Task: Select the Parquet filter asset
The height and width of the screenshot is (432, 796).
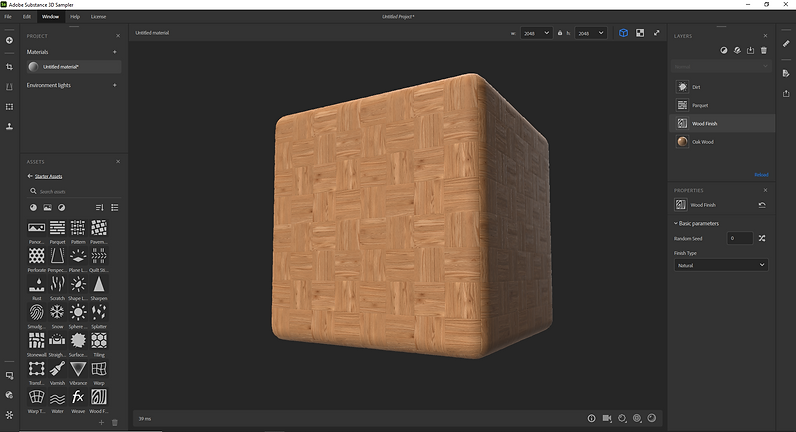Action: [x=57, y=227]
